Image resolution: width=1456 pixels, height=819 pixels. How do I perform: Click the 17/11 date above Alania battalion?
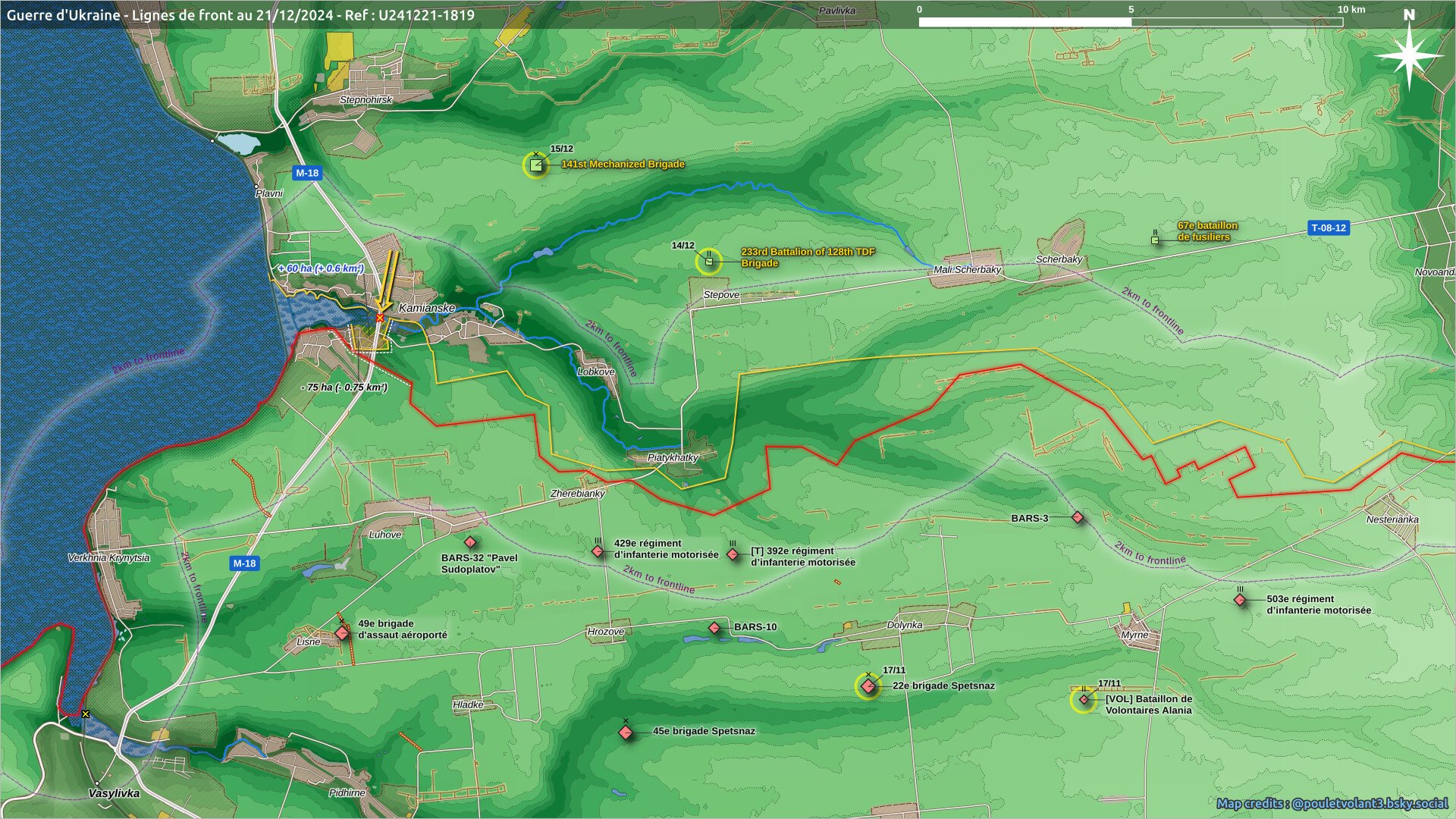coord(1109,683)
